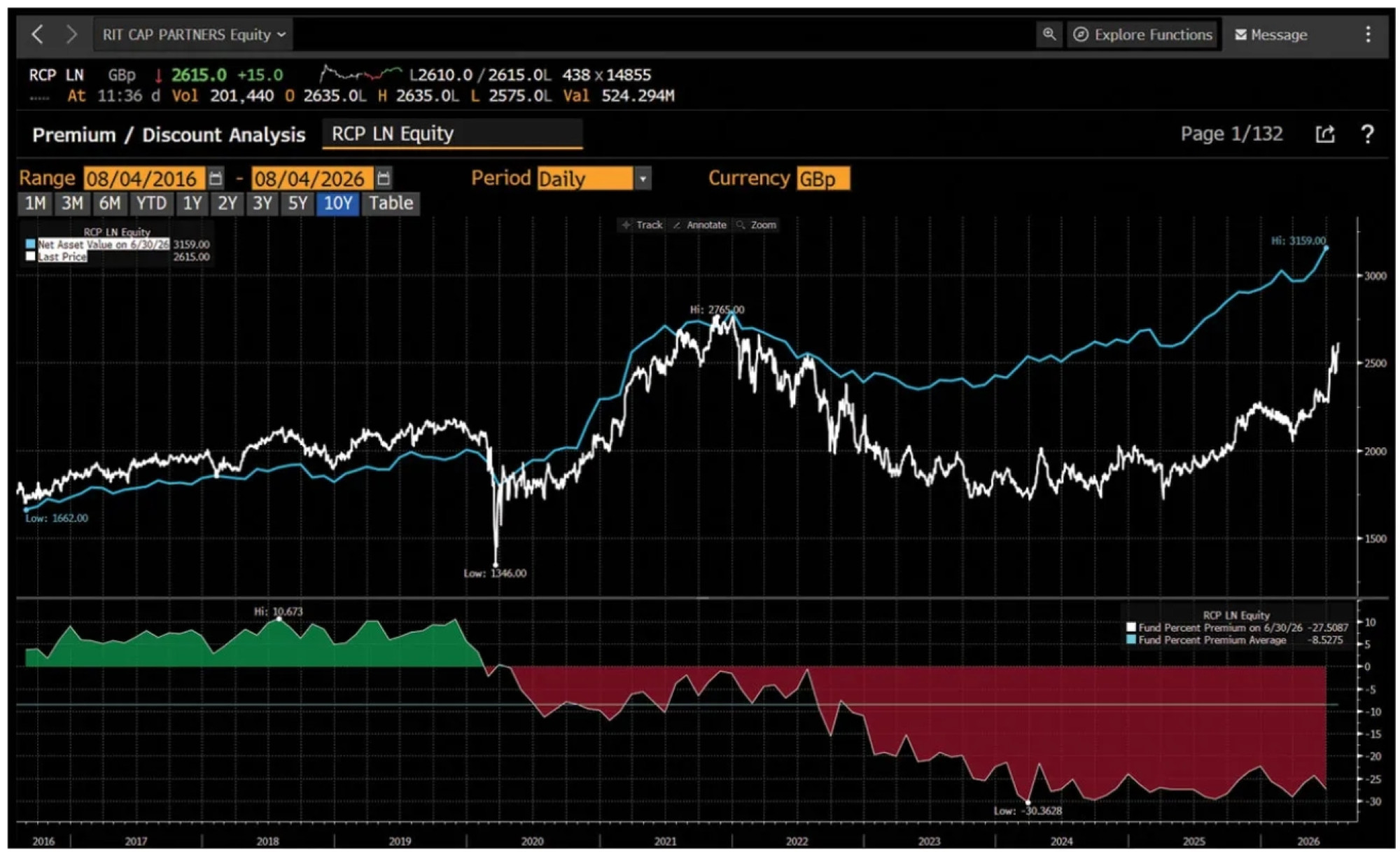Expand the Period dropdown arrow
Image resolution: width=1400 pixels, height=852 pixels.
pos(643,179)
